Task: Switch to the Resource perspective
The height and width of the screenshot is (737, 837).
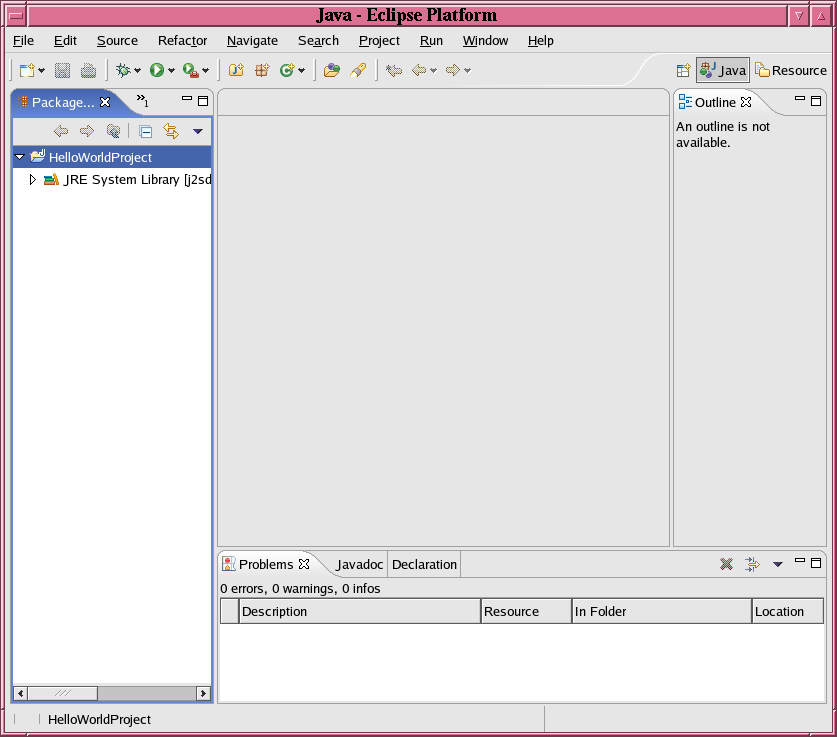Action: [791, 70]
